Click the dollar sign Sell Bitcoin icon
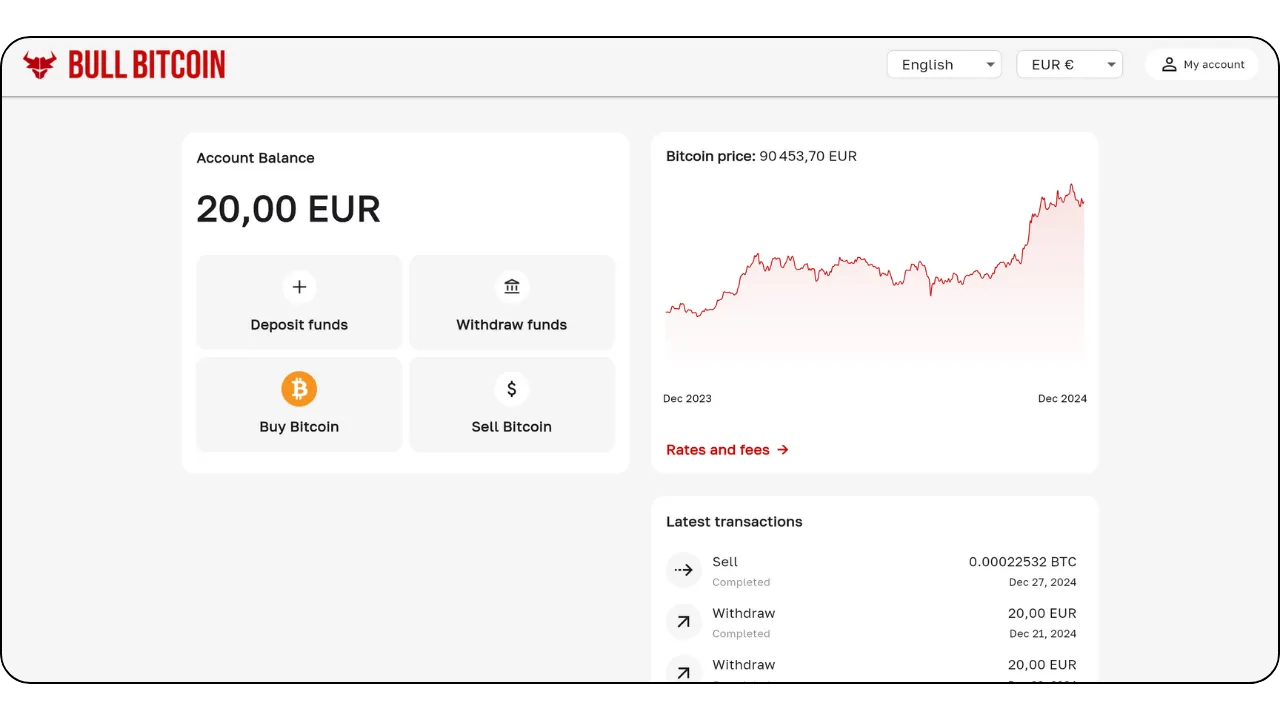This screenshot has height=720, width=1280. tap(512, 389)
